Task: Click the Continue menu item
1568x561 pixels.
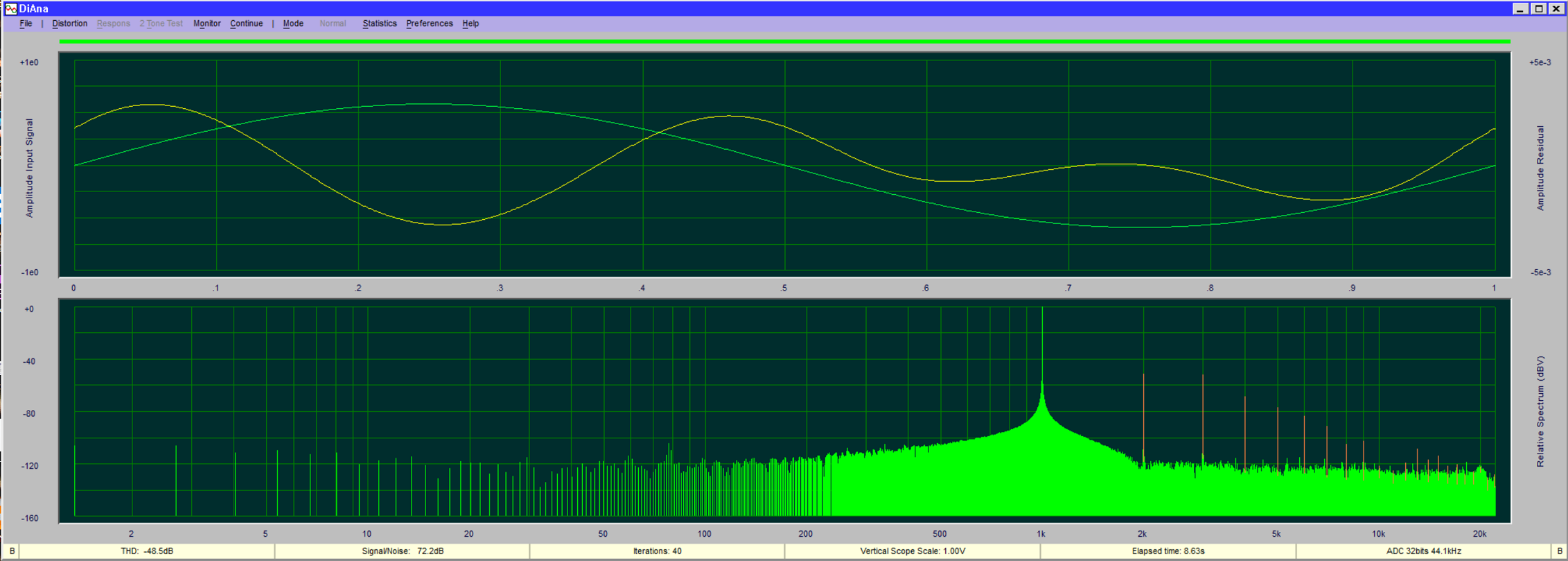Action: click(247, 24)
